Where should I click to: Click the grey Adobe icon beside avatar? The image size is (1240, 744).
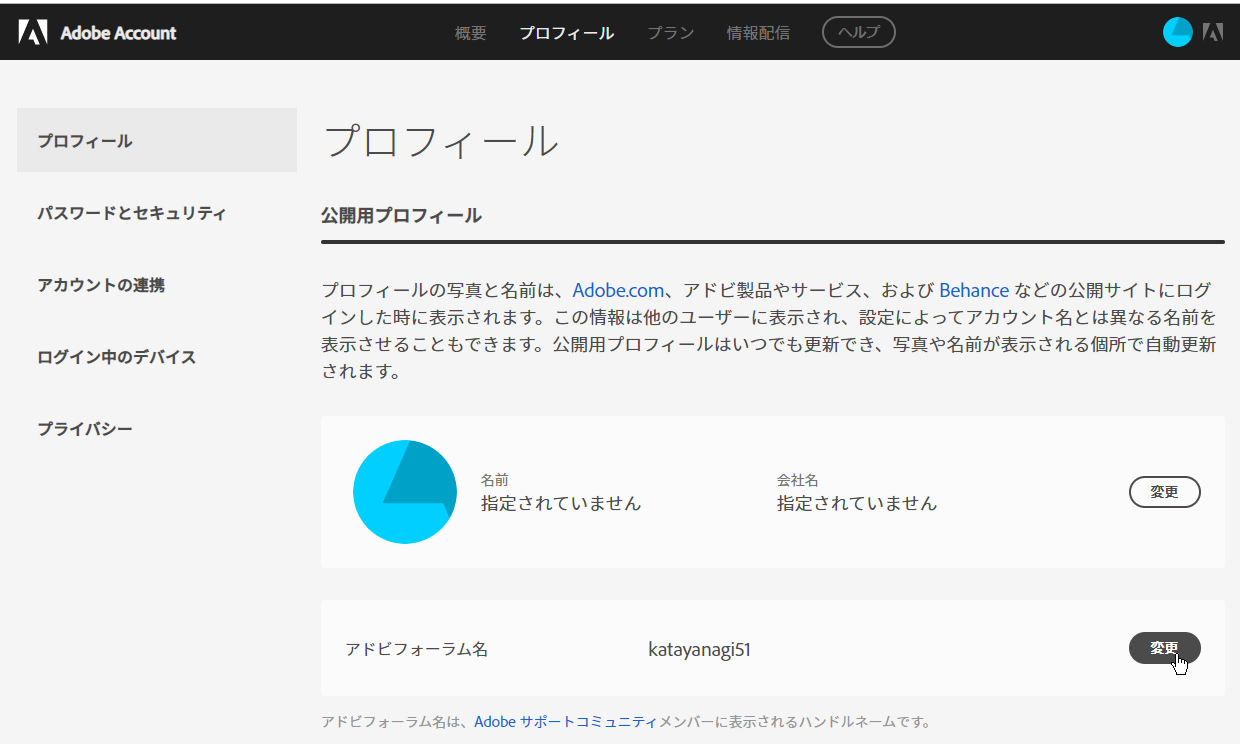[x=1213, y=32]
